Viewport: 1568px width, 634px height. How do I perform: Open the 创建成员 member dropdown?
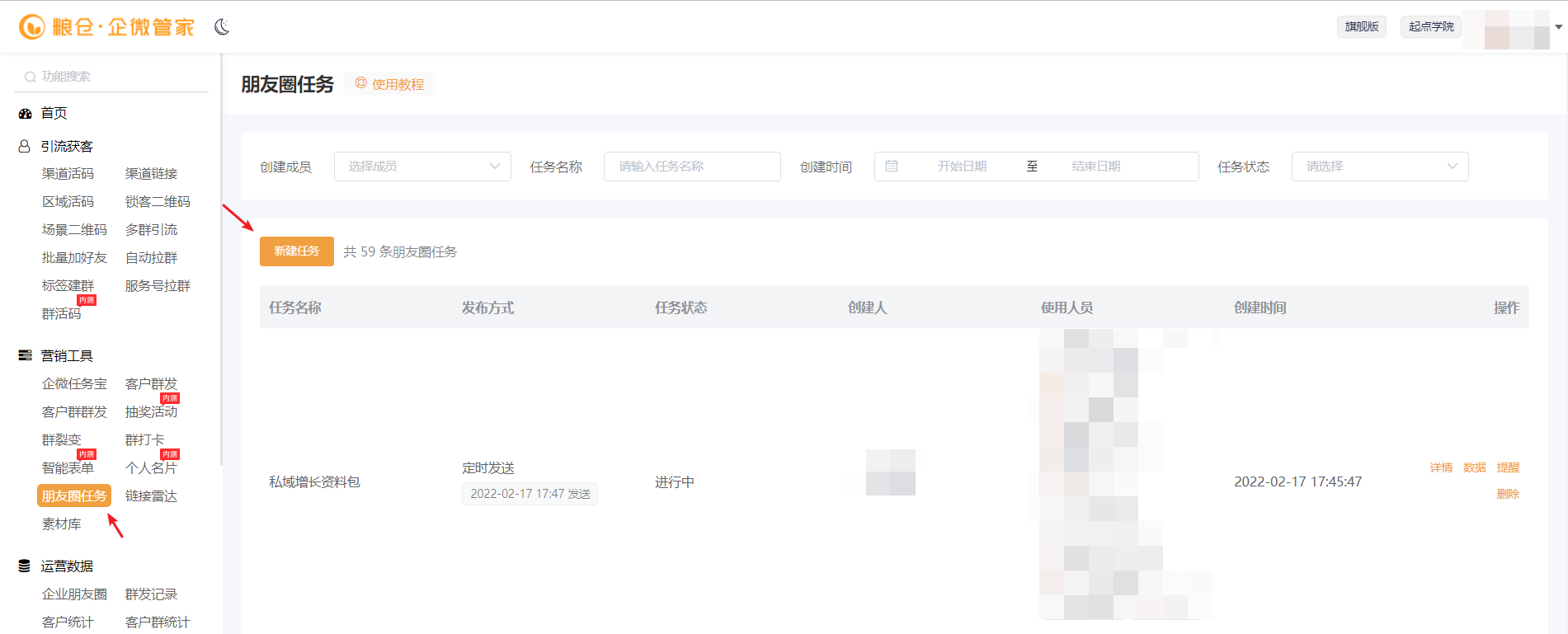point(422,167)
